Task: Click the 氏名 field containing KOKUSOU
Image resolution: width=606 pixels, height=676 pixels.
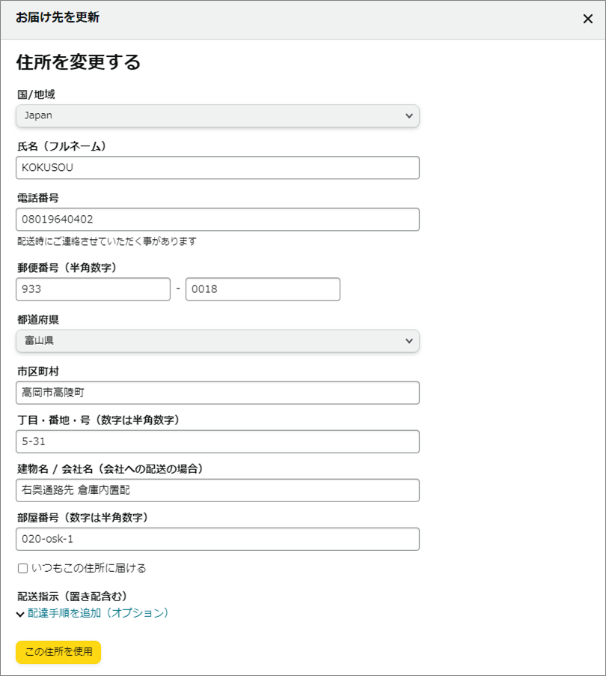Action: pos(217,167)
